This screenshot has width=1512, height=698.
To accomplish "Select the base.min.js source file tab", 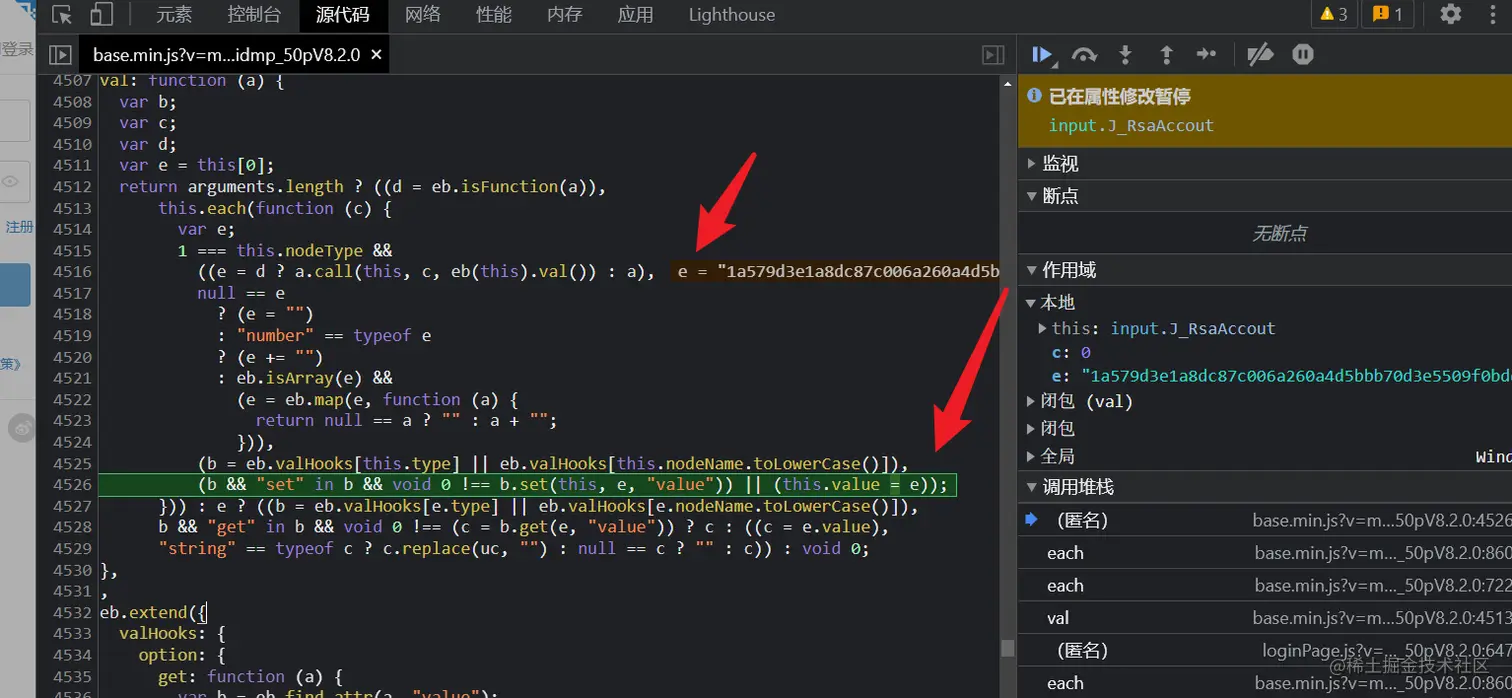I will (227, 55).
